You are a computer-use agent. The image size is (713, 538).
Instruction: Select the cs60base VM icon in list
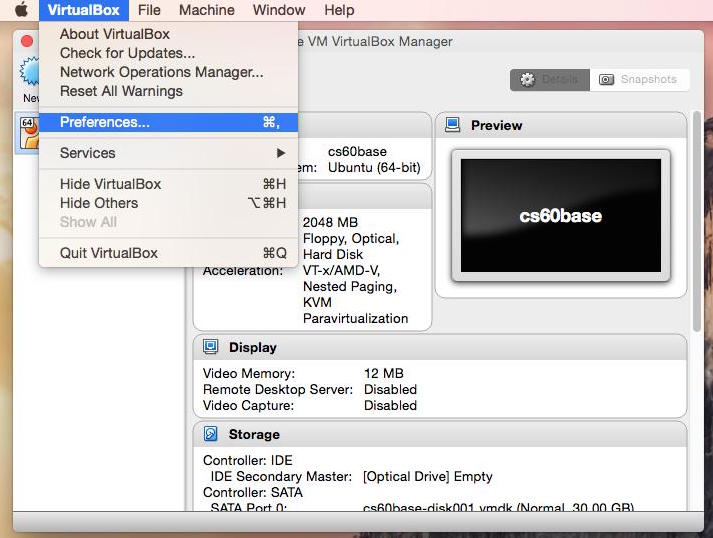pyautogui.click(x=29, y=133)
